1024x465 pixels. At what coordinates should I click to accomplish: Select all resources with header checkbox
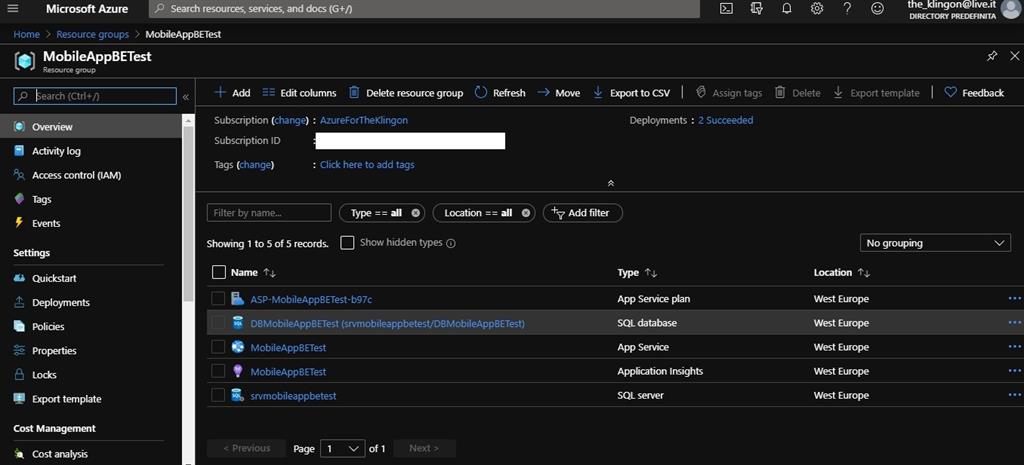click(x=219, y=272)
